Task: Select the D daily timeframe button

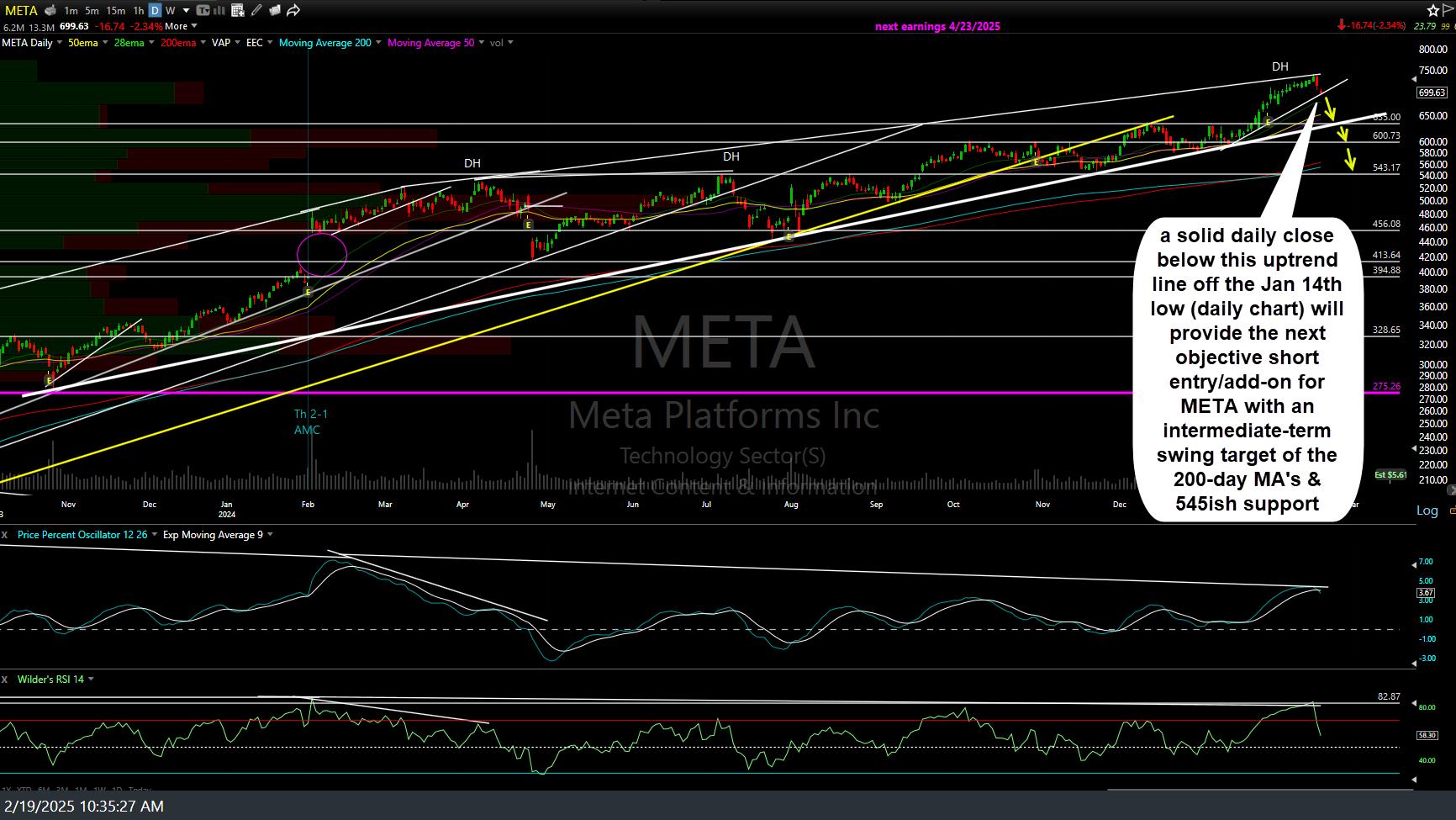Action: click(155, 11)
